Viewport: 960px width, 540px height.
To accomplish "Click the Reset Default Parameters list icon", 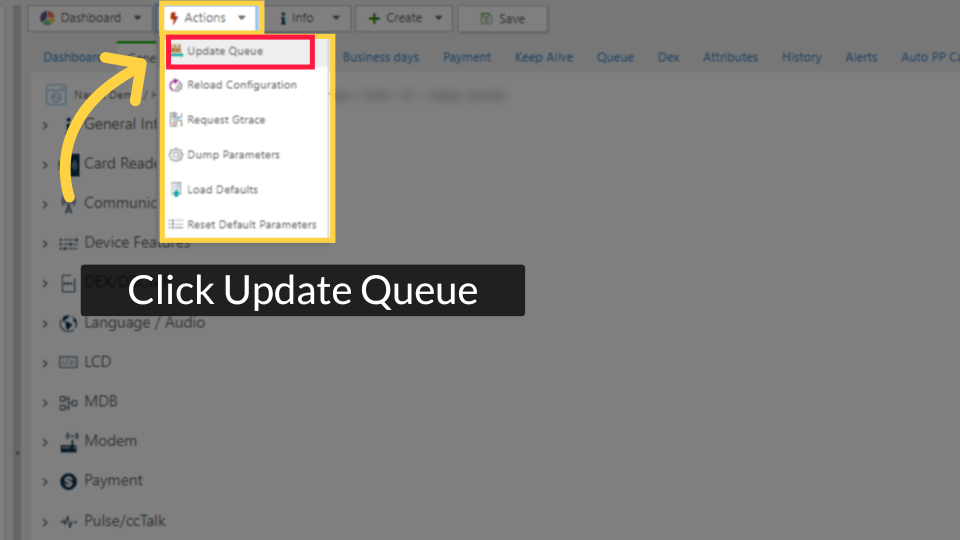I will (x=176, y=225).
